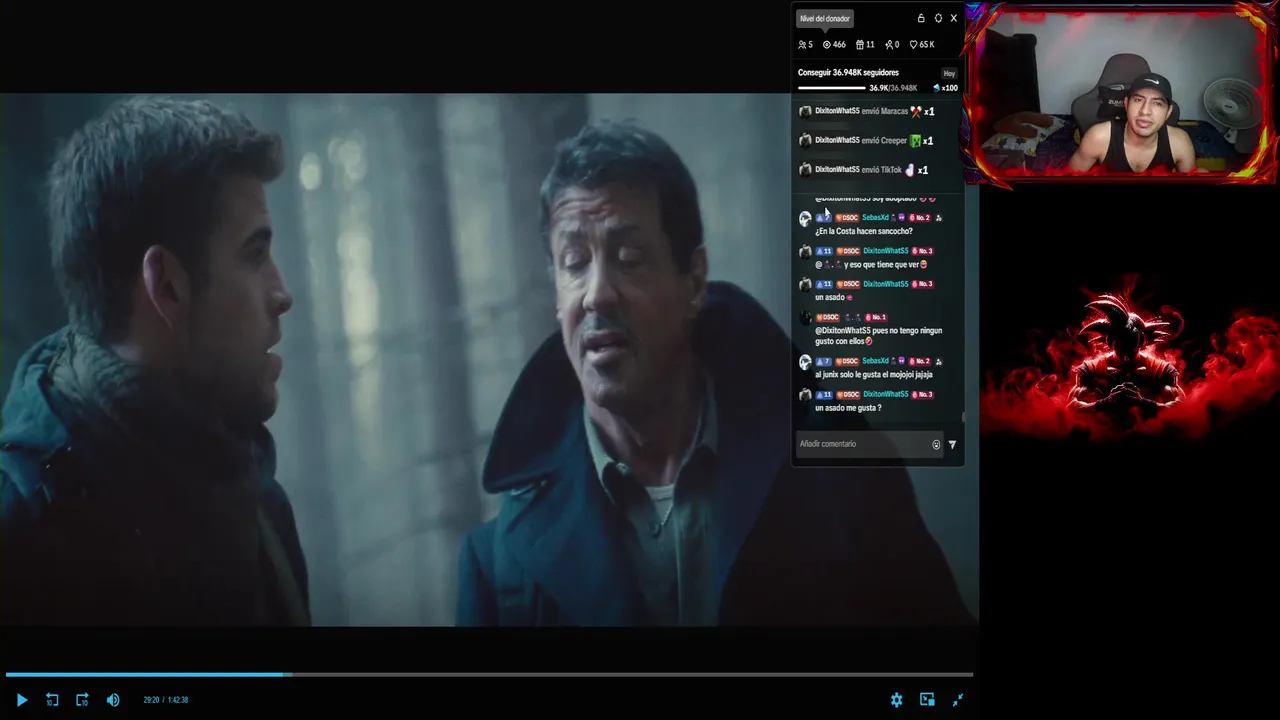Click the Hoy badge on follower goal

[x=949, y=73]
